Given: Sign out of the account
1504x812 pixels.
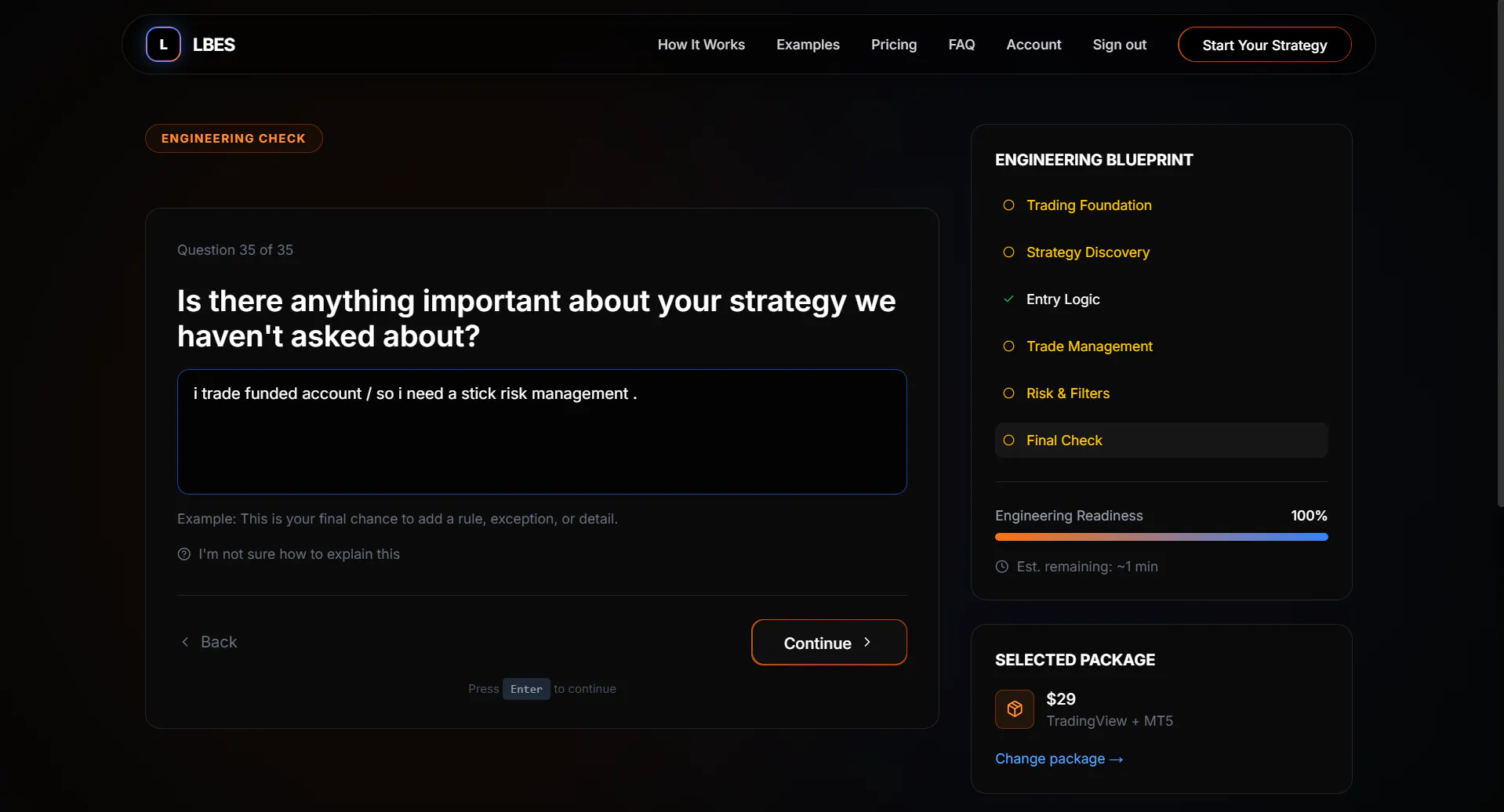Looking at the screenshot, I should pyautogui.click(x=1119, y=45).
